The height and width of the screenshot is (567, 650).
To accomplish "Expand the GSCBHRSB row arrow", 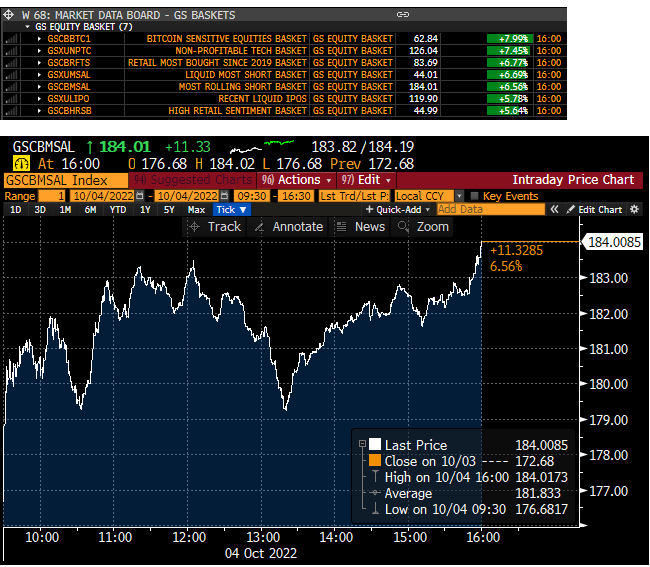I will point(39,111).
